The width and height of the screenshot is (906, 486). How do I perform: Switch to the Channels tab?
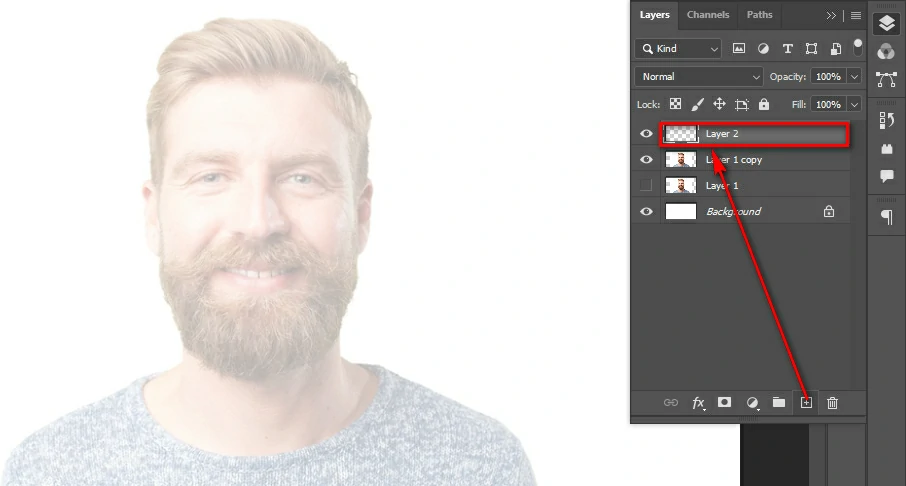[708, 15]
